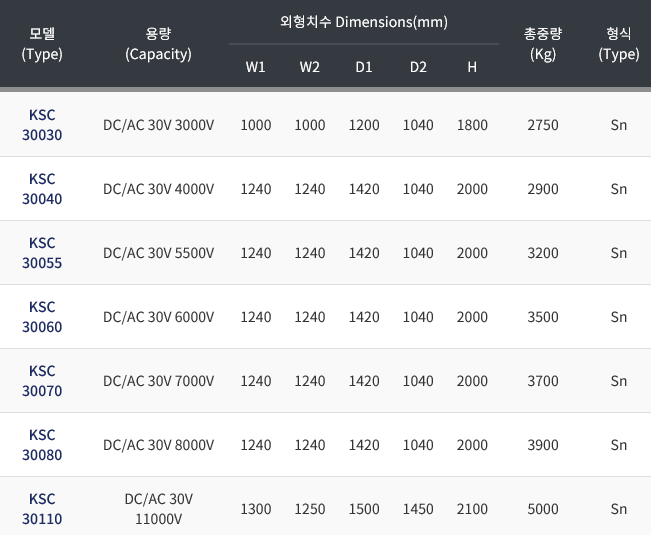Click the D2 column header
This screenshot has width=653, height=535.
pos(418,68)
